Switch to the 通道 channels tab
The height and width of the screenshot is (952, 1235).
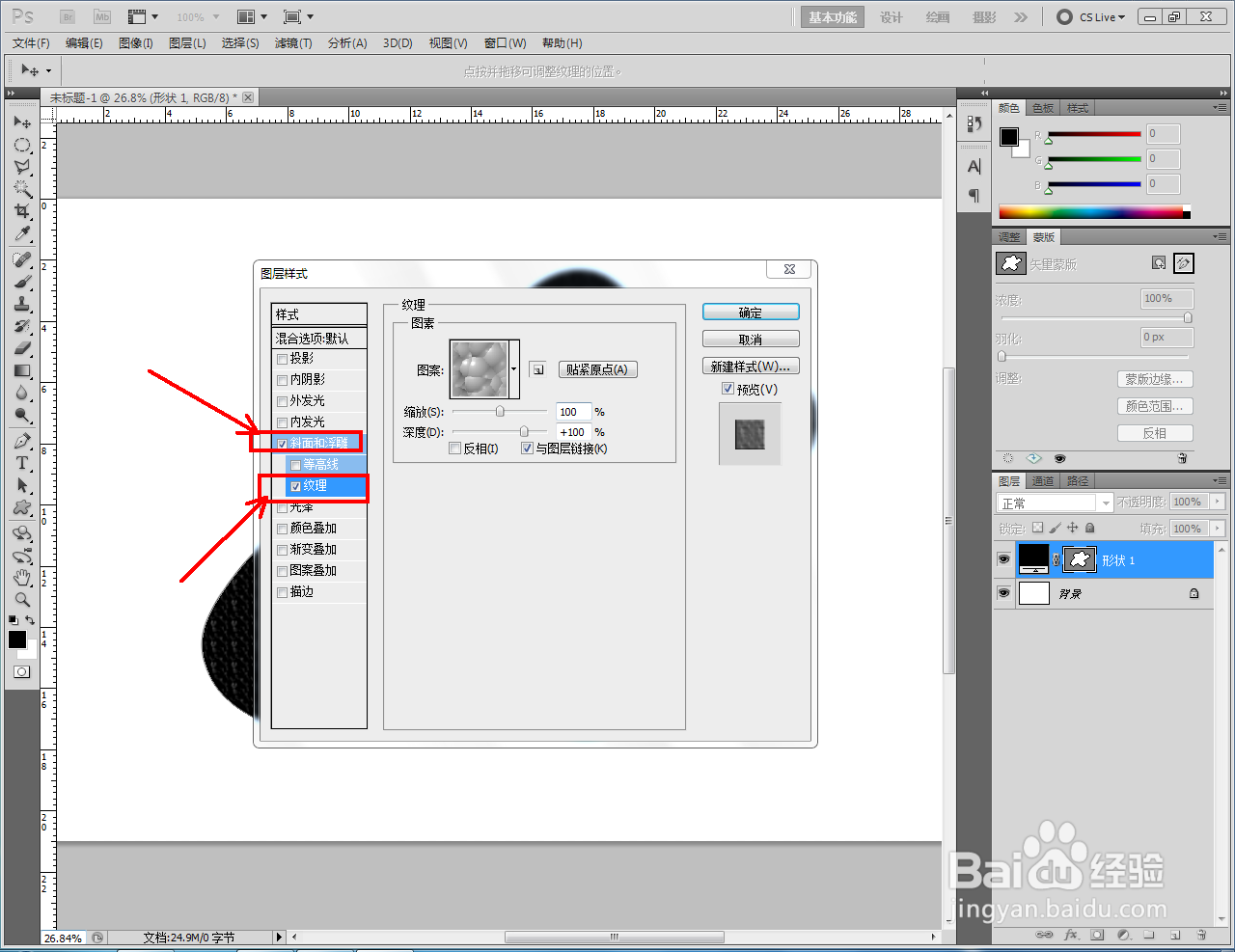coord(1043,481)
